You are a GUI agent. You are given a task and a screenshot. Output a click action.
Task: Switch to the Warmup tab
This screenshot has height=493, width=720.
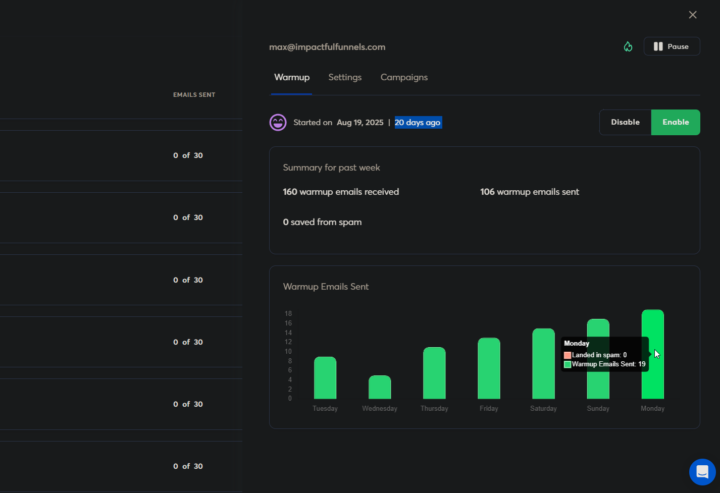(292, 77)
